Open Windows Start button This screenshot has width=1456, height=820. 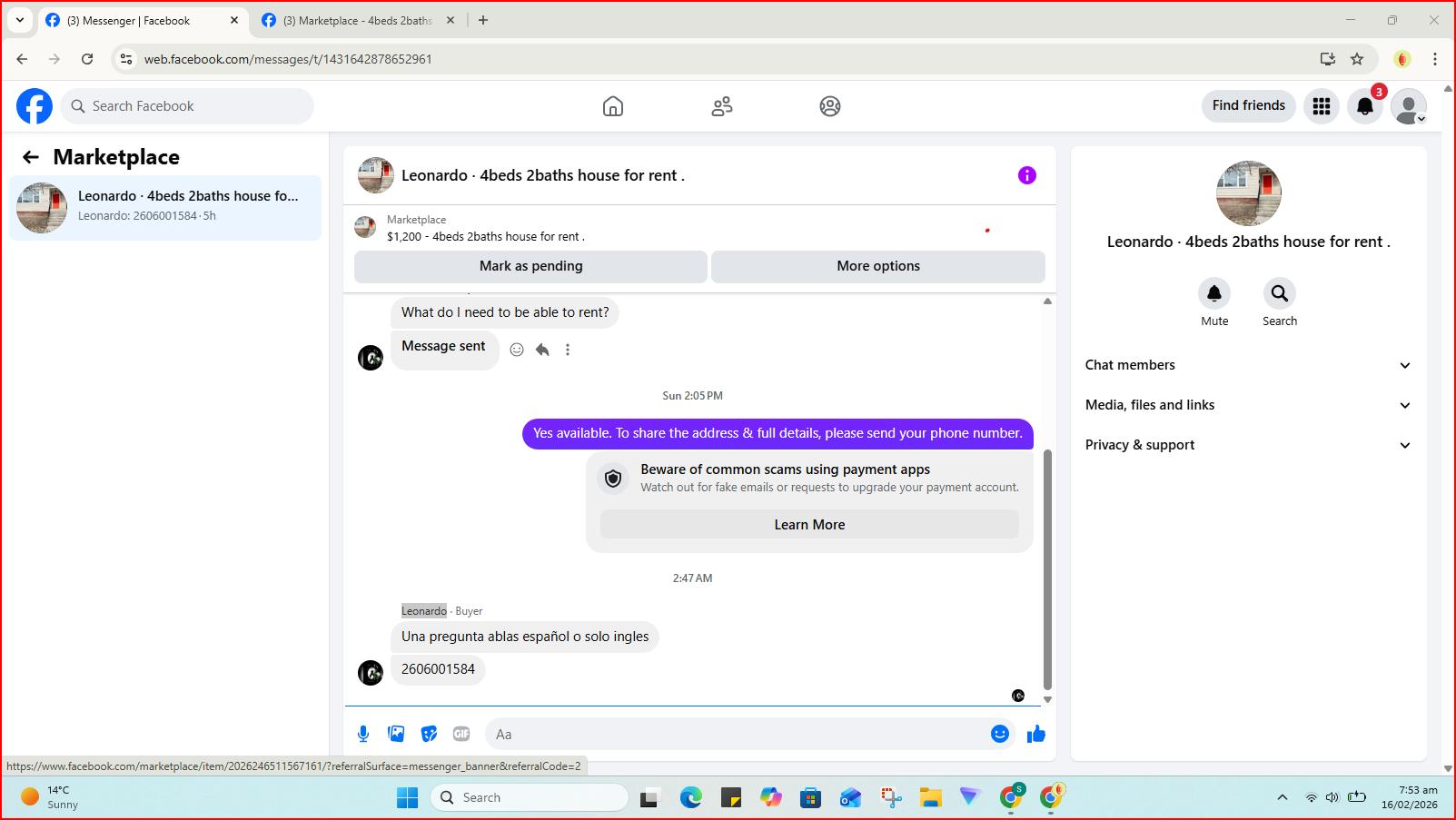[x=408, y=797]
